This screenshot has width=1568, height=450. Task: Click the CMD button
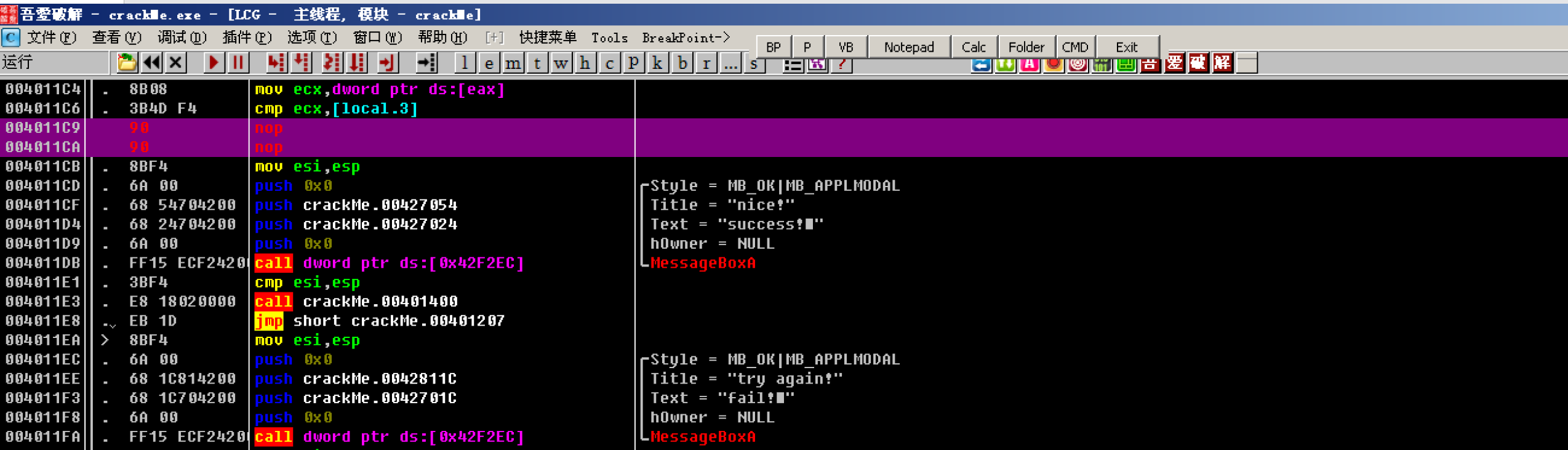(1075, 47)
